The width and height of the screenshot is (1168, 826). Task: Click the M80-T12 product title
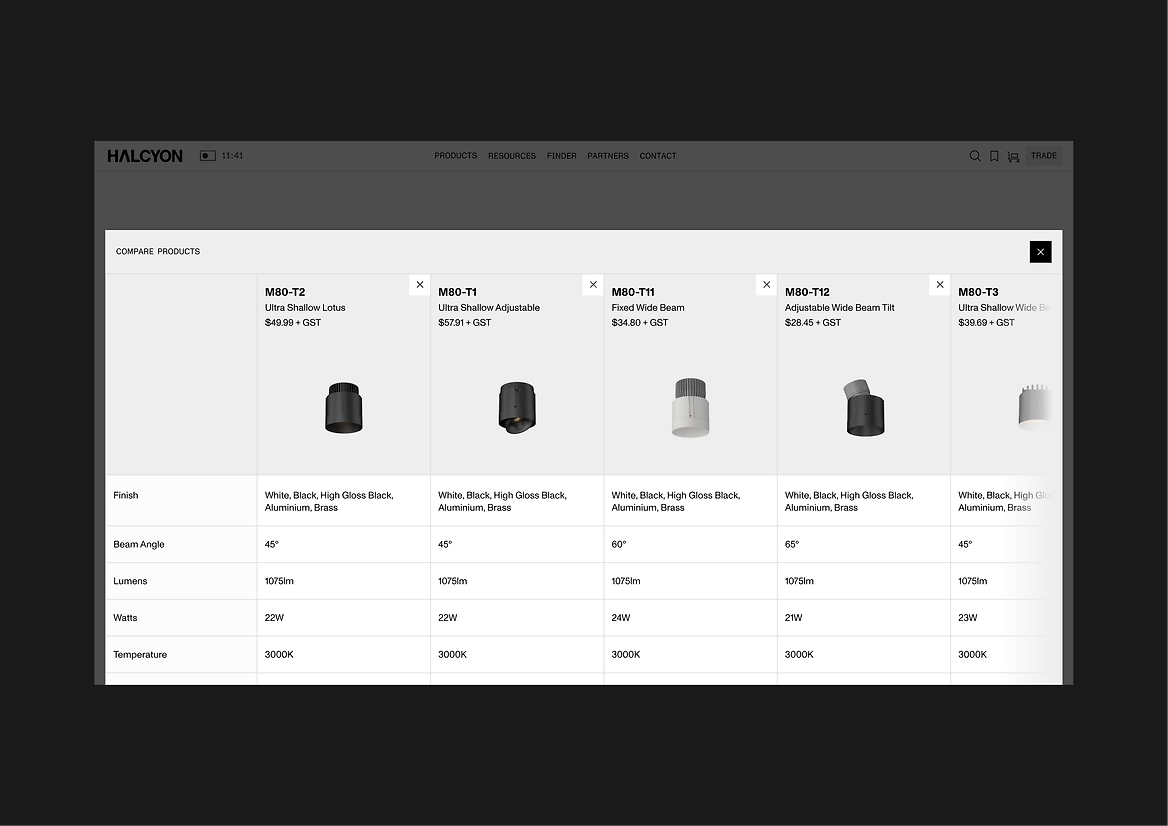[x=807, y=292]
